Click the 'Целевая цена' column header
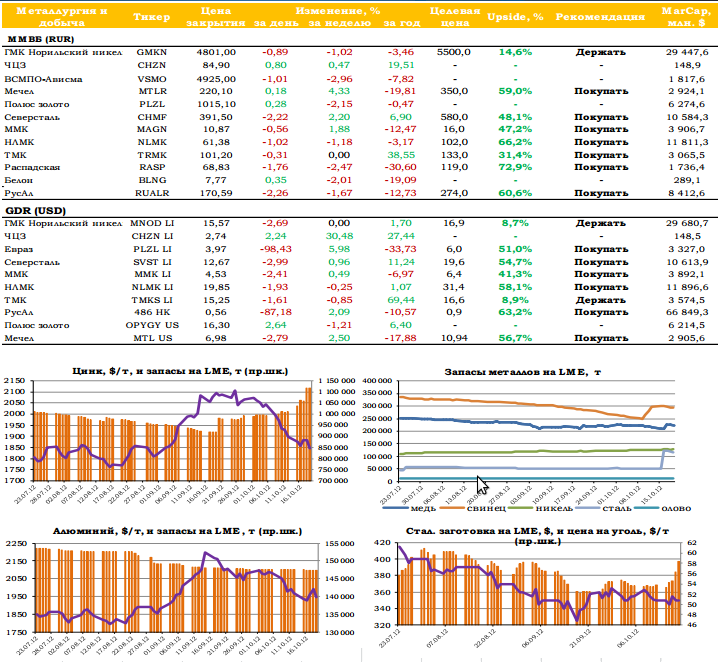The width and height of the screenshot is (718, 666). 455,16
